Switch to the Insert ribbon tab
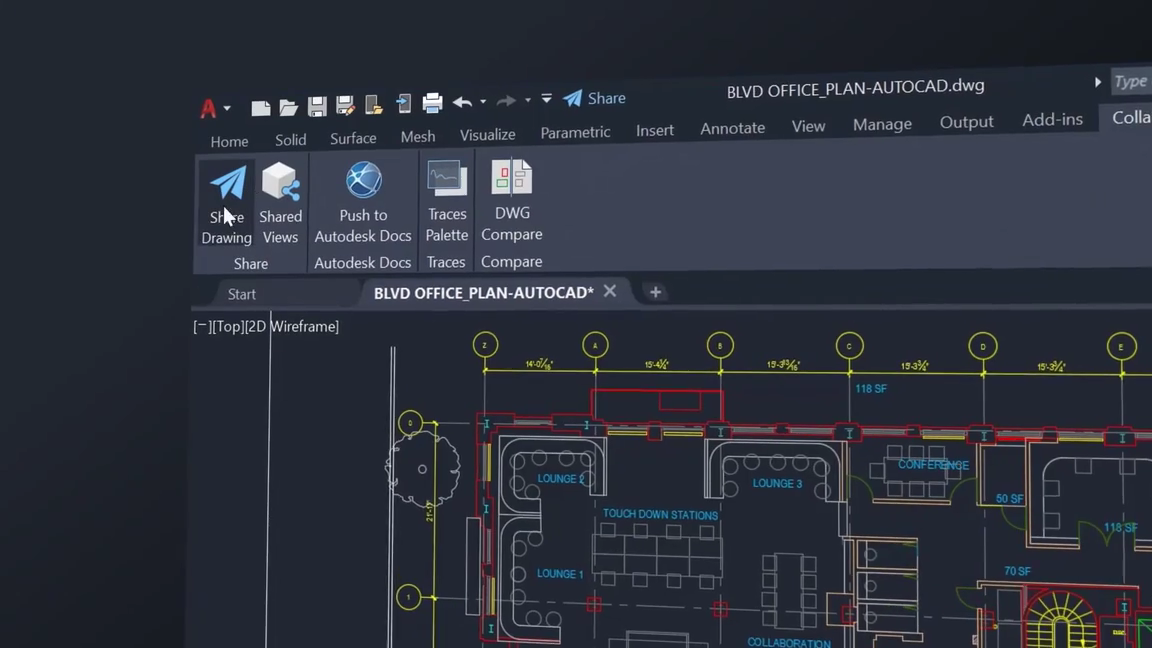Viewport: 1152px width, 648px height. (655, 130)
